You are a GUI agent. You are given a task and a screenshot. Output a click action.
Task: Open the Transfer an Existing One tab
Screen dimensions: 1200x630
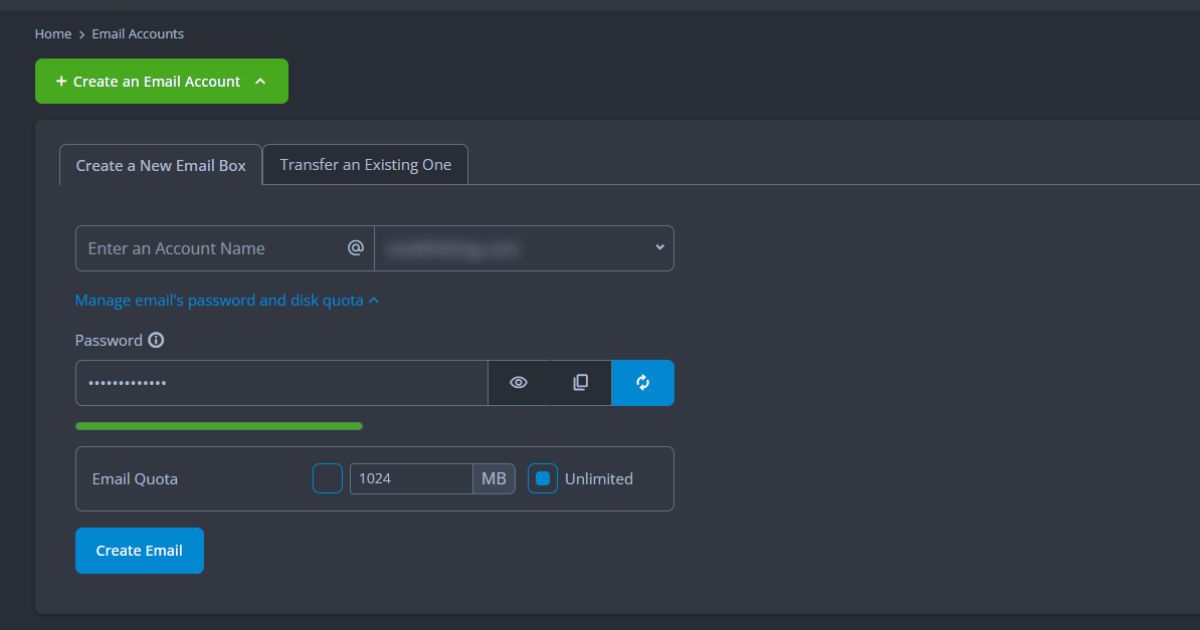click(x=365, y=165)
